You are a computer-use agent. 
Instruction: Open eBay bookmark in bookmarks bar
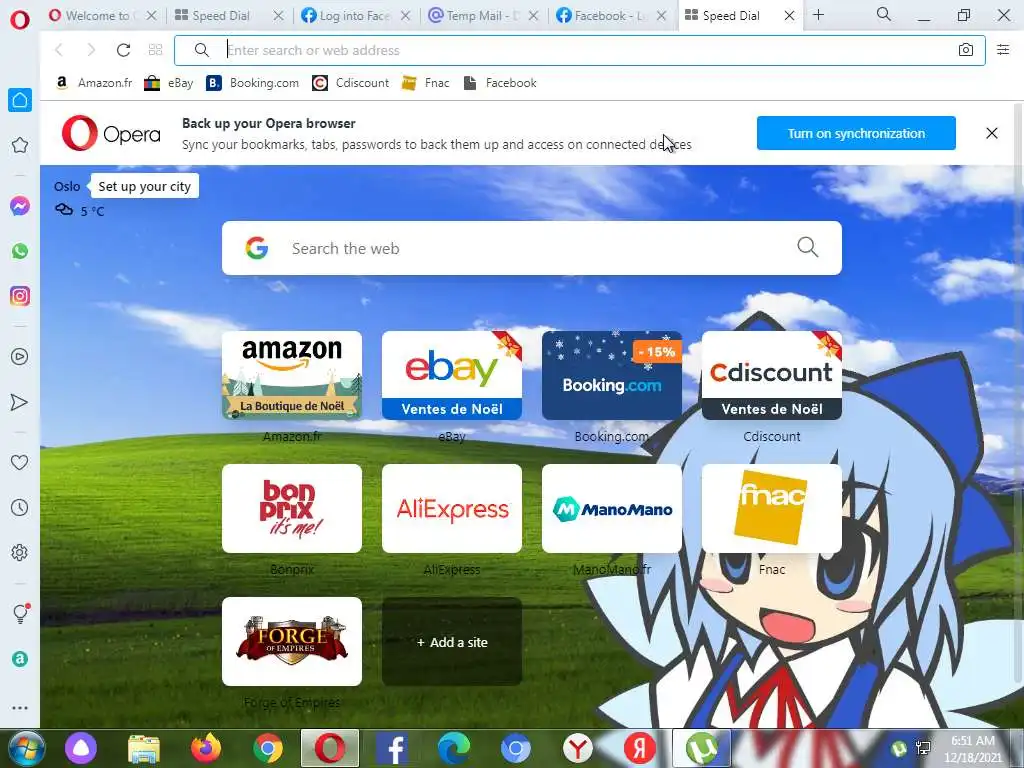click(x=168, y=83)
